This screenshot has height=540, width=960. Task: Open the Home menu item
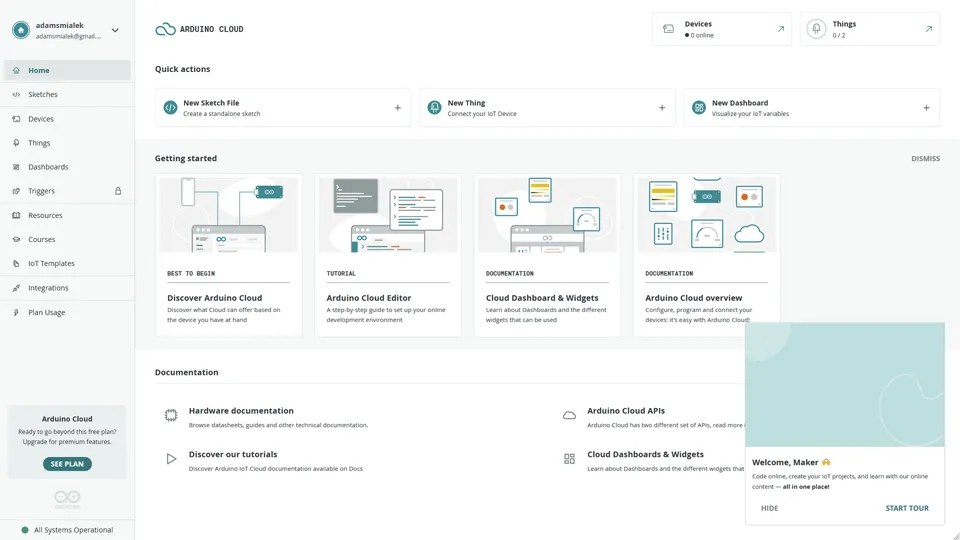tap(67, 70)
